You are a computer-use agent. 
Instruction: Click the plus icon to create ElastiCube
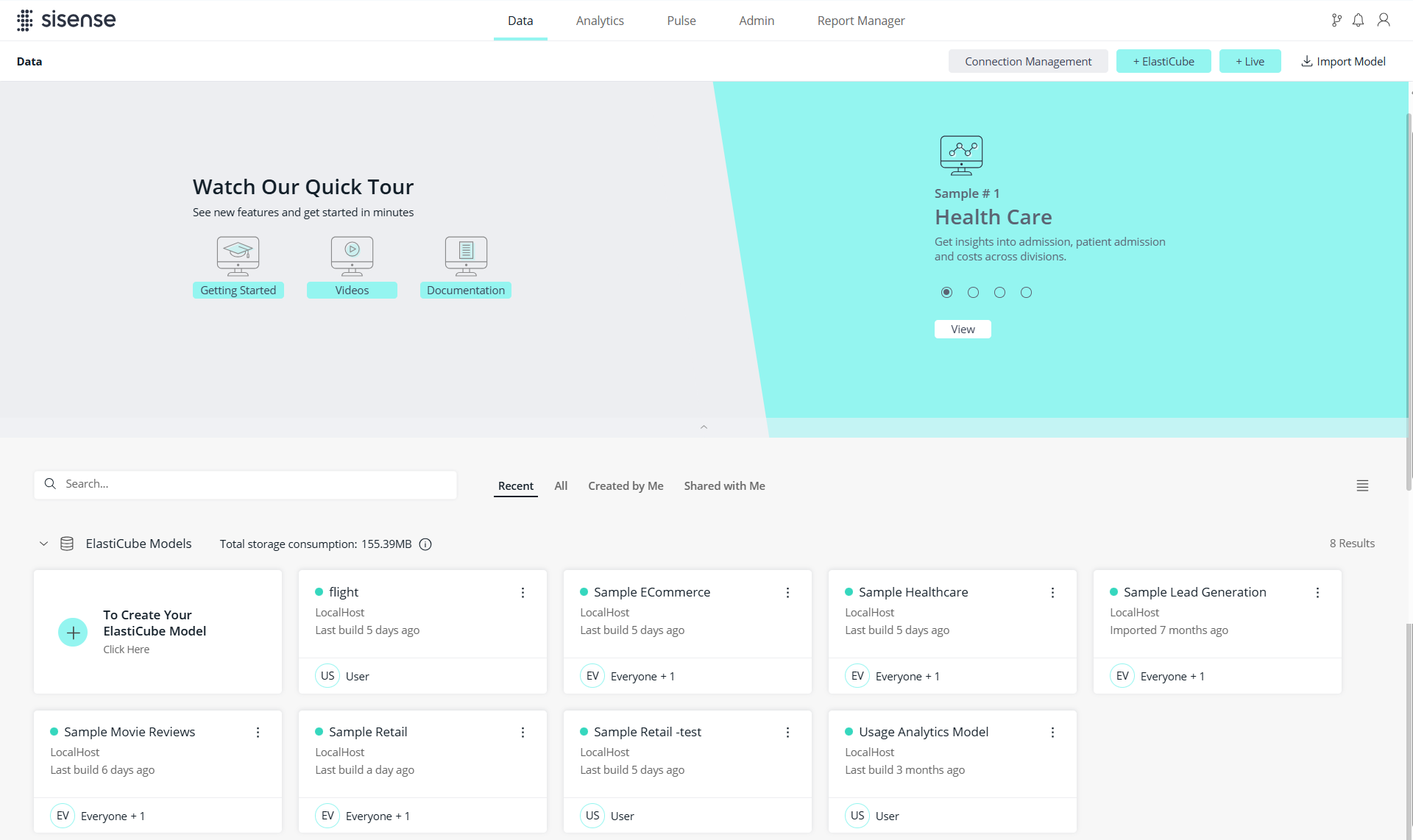(73, 632)
